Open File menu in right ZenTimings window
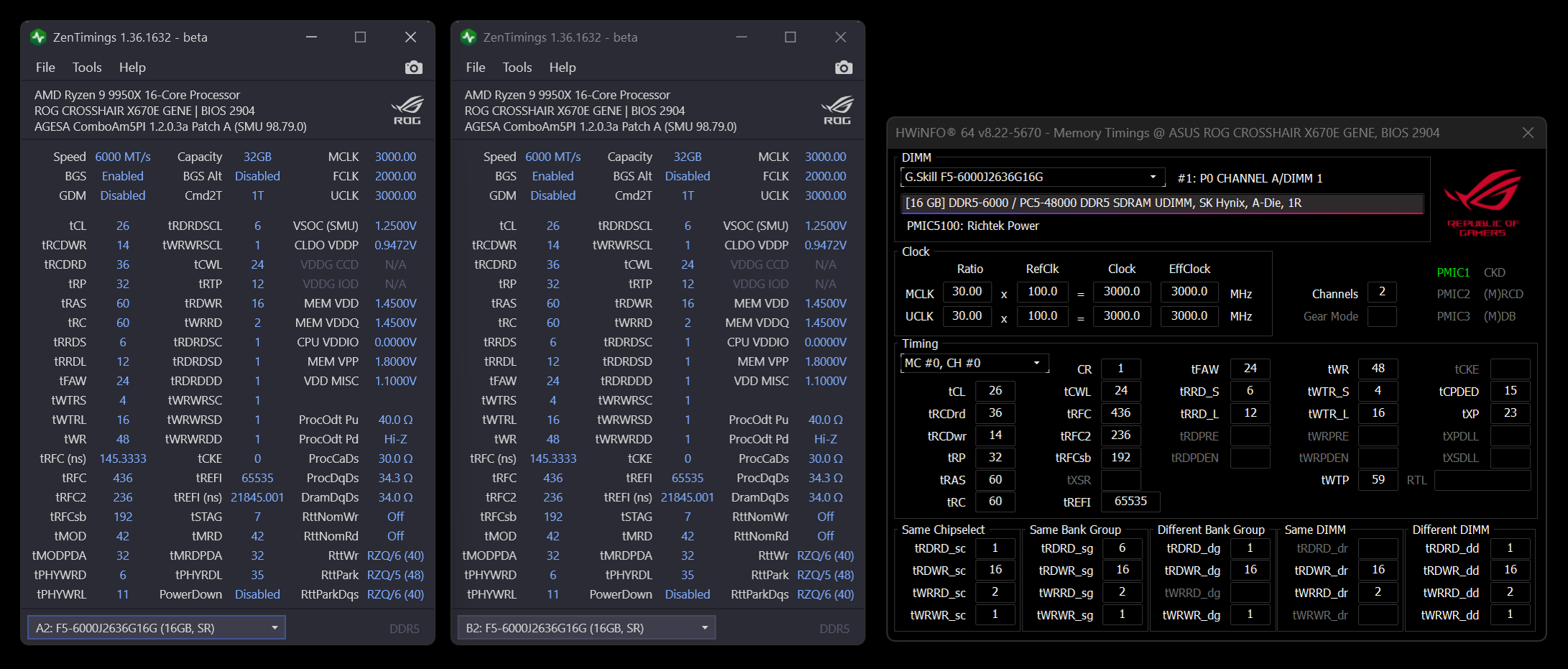 (x=476, y=68)
